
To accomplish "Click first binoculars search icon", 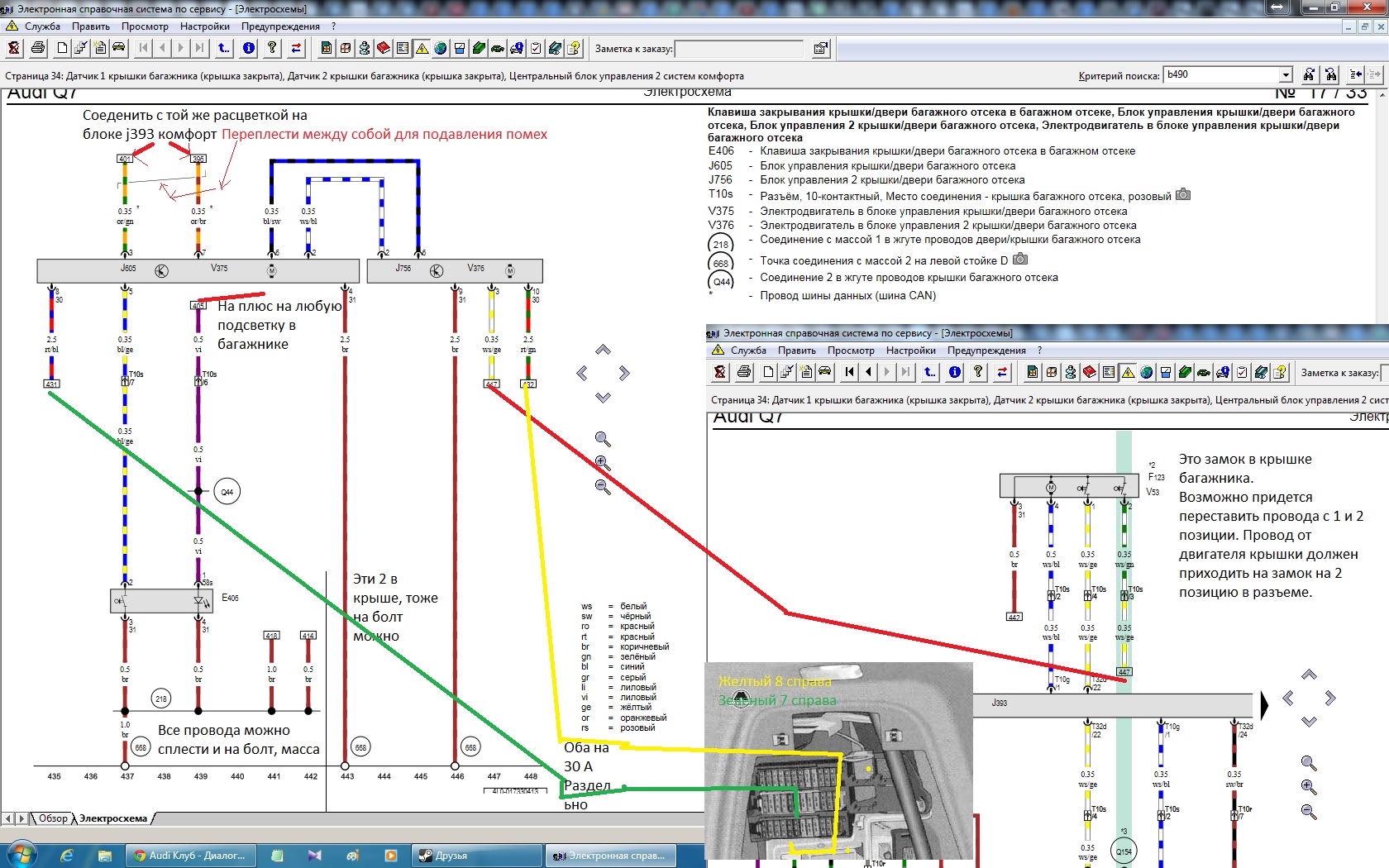I will click(1309, 74).
